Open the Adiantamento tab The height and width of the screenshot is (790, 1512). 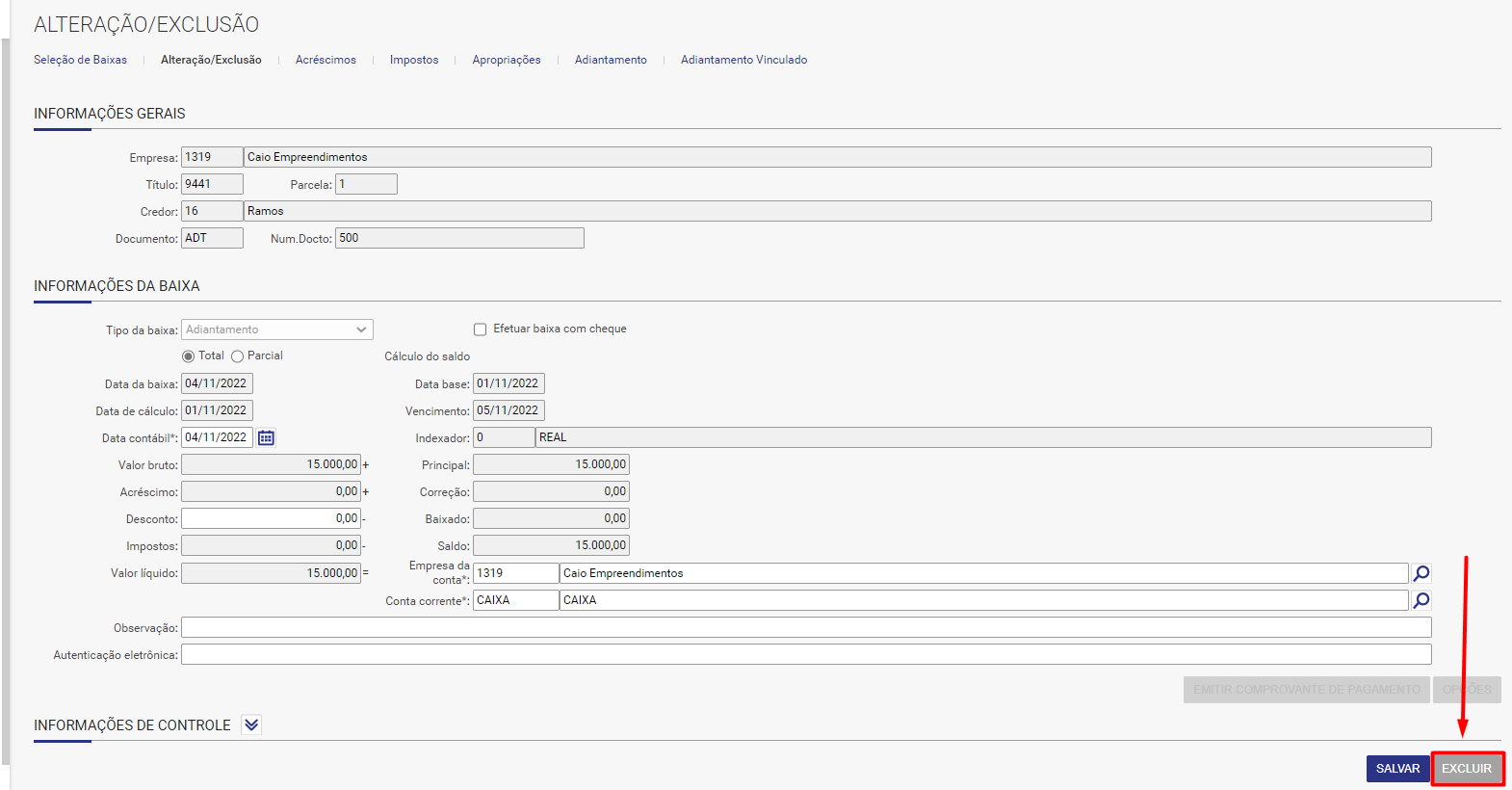coord(611,60)
